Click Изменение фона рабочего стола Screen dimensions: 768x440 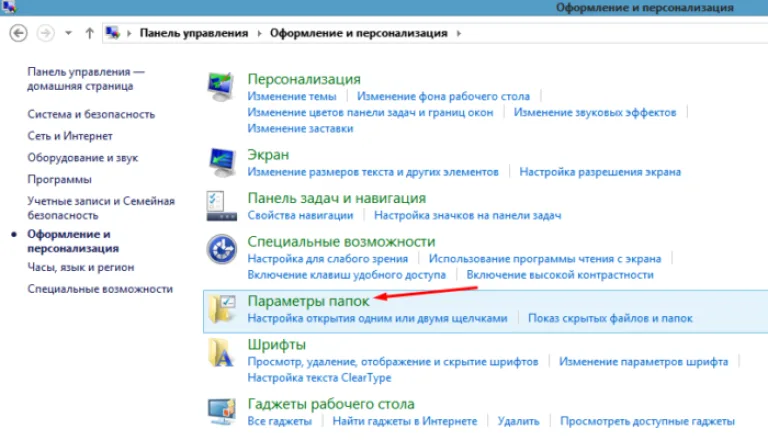pos(443,96)
